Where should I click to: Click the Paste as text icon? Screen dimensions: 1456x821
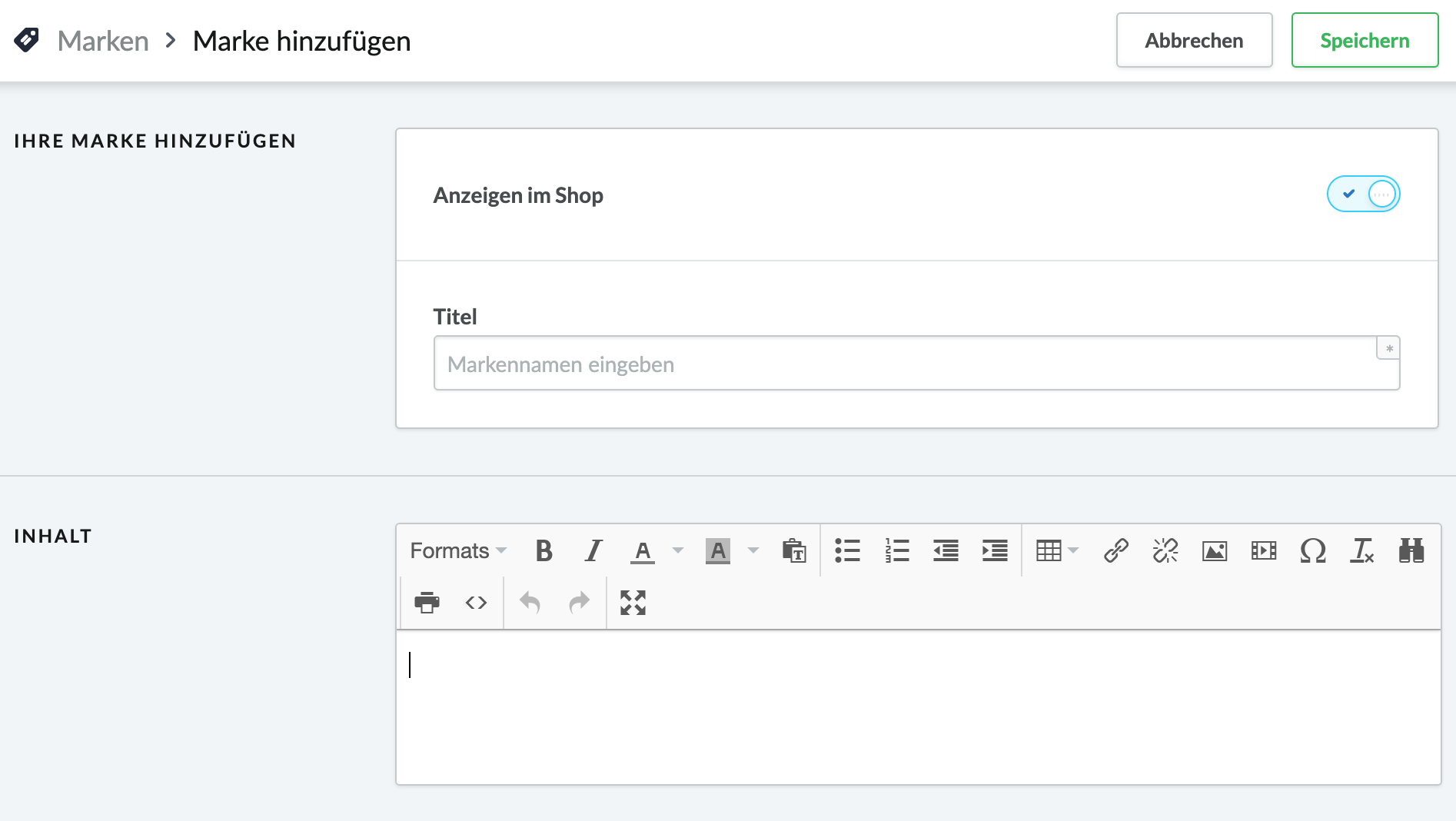(x=793, y=550)
